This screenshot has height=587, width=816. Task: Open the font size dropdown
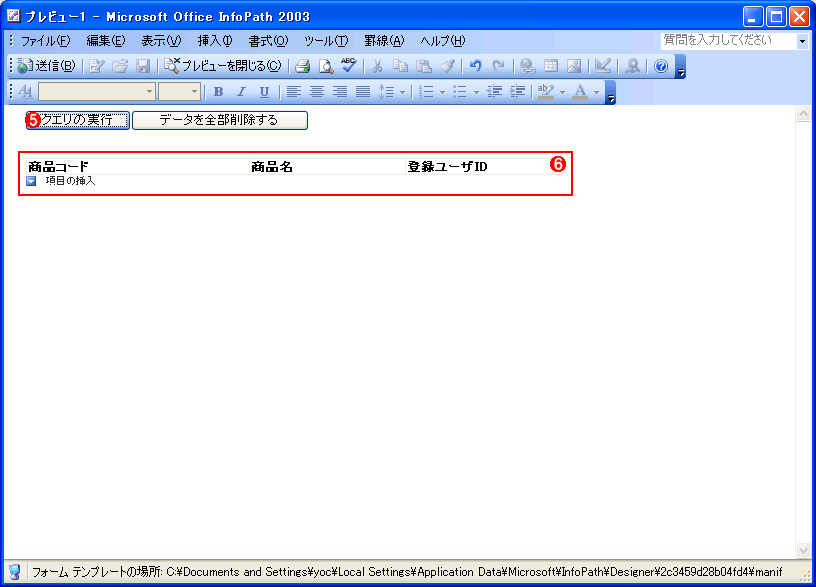(194, 92)
